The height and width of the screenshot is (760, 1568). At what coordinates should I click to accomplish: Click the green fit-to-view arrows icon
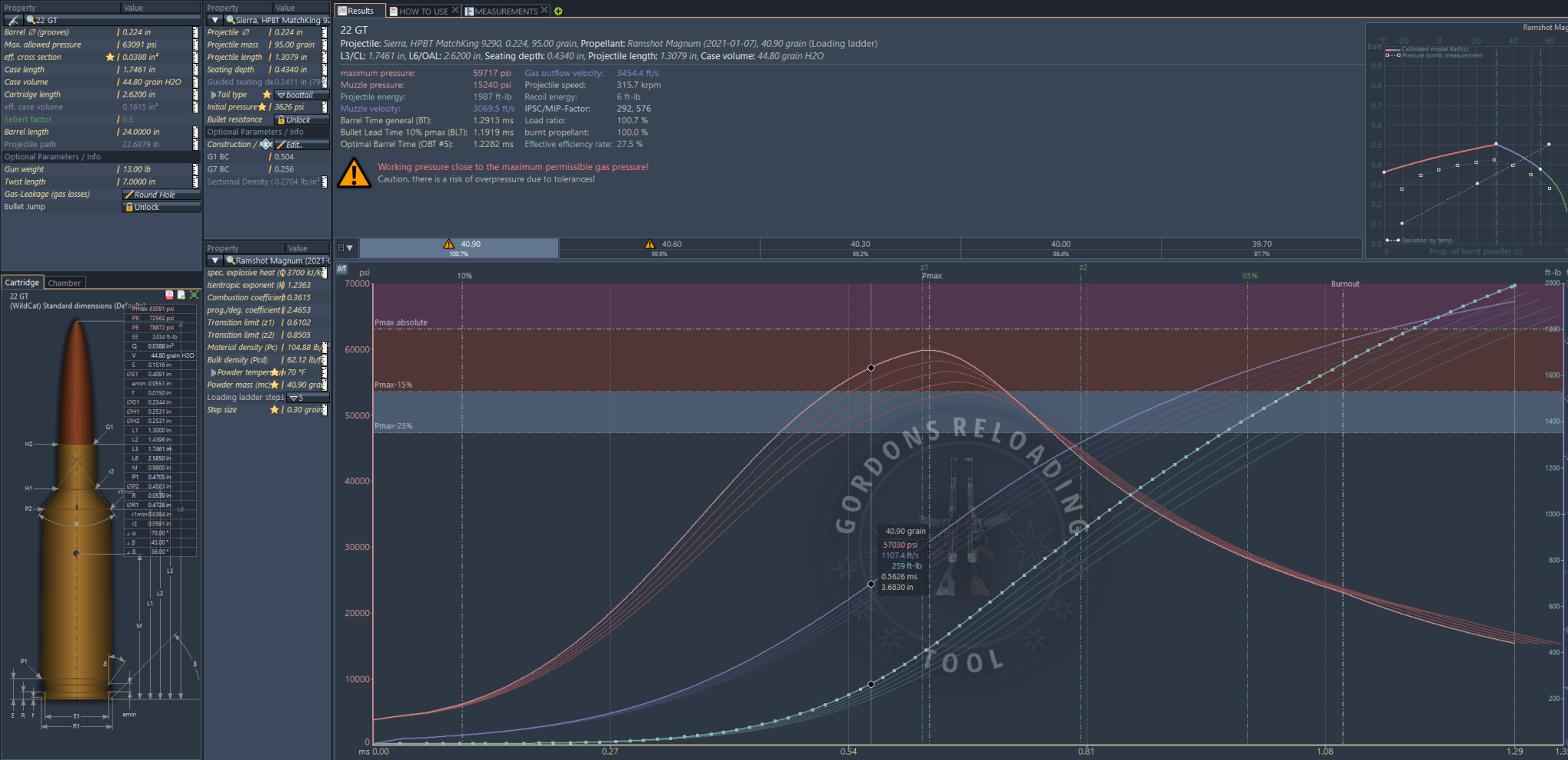click(194, 295)
